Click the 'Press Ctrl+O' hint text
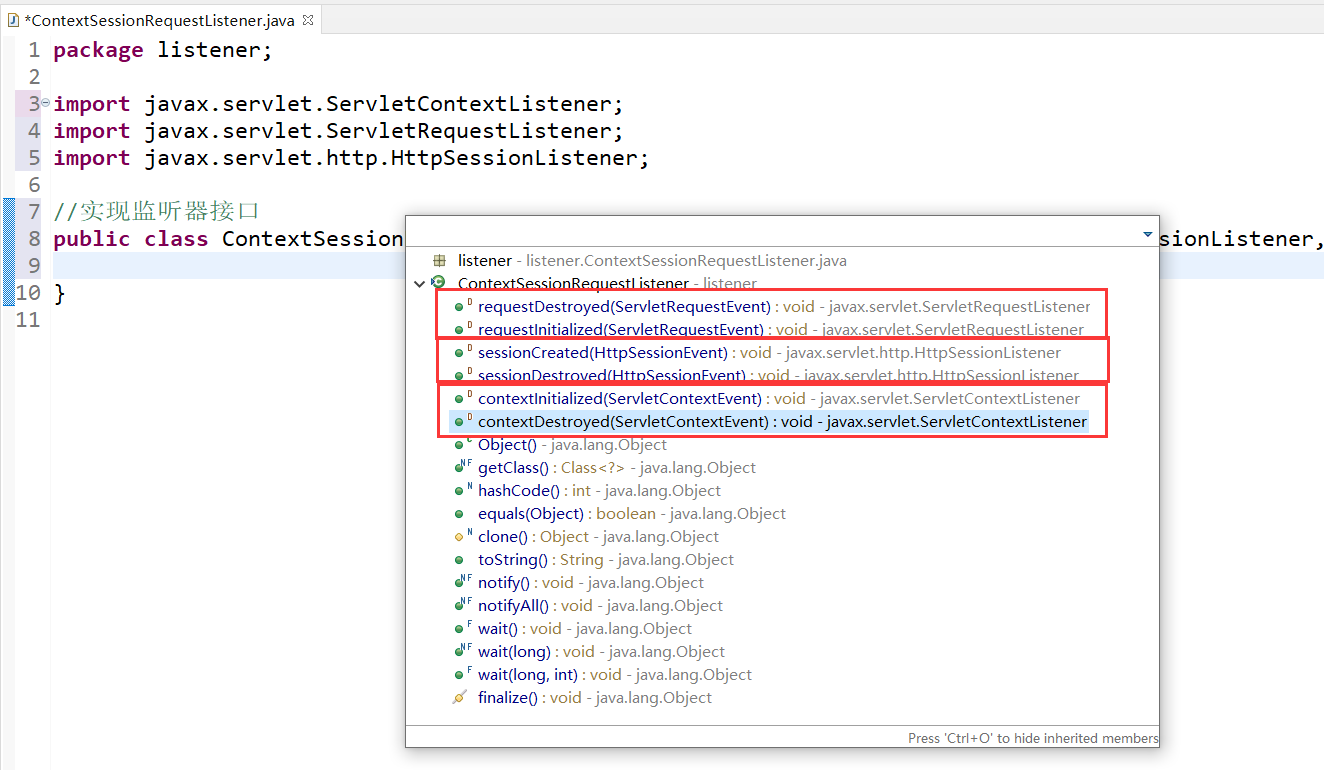 pos(1030,738)
